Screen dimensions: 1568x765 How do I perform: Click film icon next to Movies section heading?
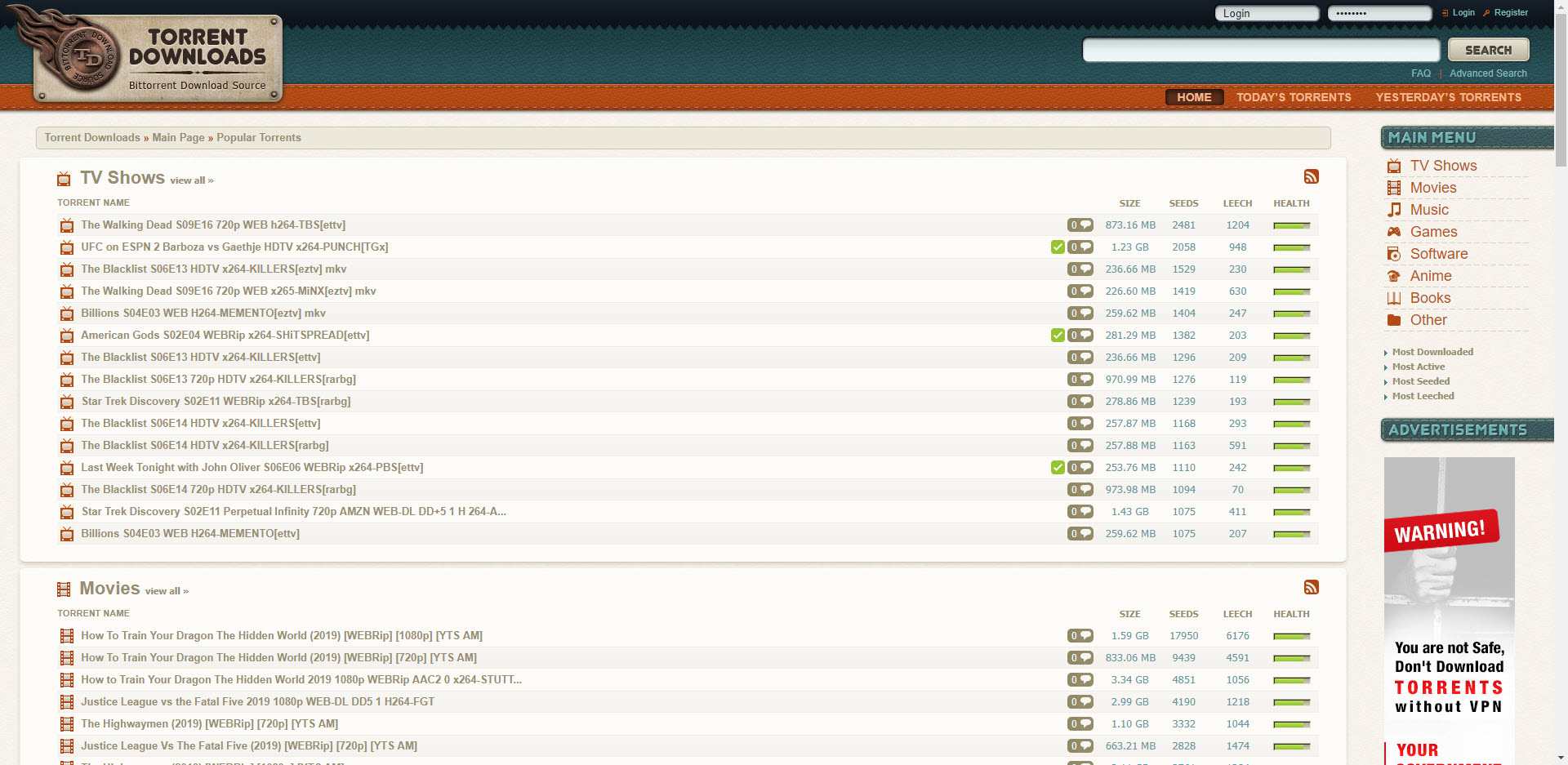[64, 589]
